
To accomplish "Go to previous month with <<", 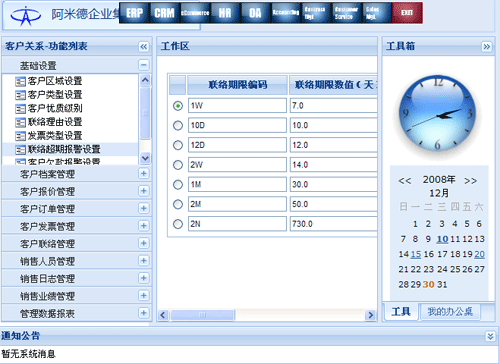I will click(x=405, y=181).
